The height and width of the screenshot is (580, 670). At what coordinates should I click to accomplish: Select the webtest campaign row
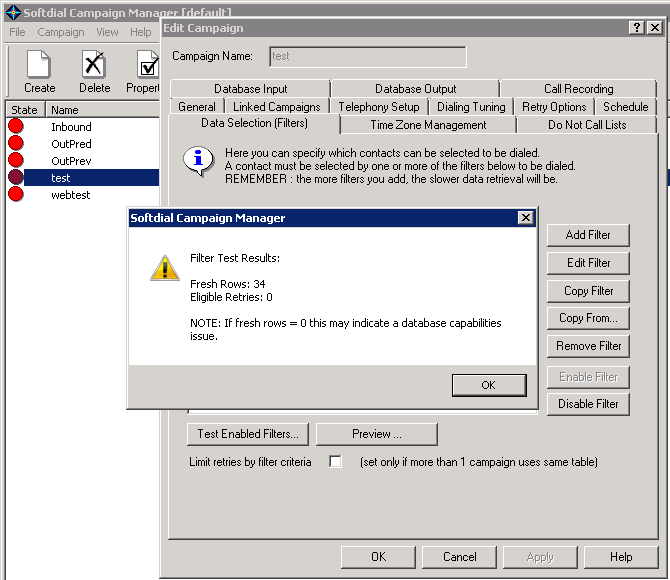point(83,195)
